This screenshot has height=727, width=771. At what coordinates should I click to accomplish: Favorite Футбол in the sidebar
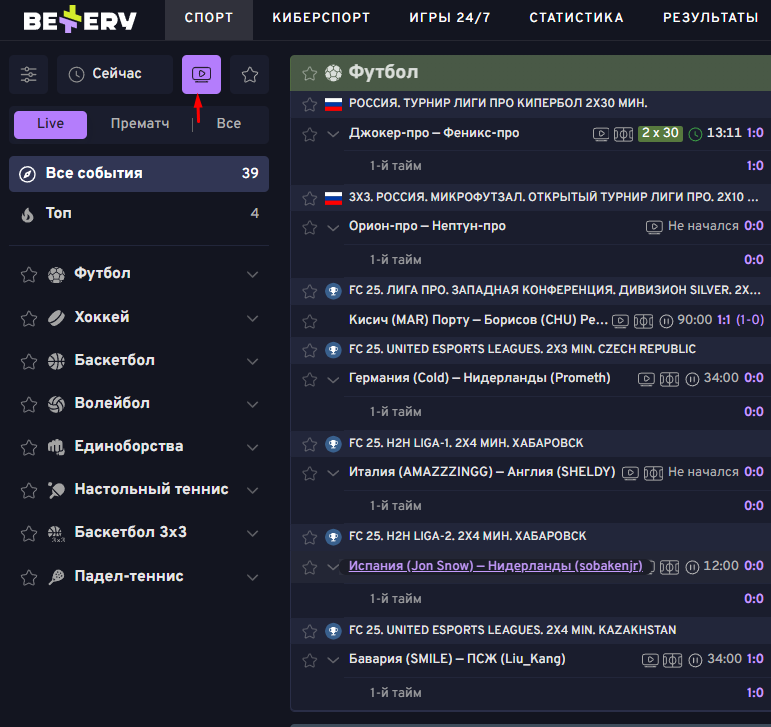(29, 274)
